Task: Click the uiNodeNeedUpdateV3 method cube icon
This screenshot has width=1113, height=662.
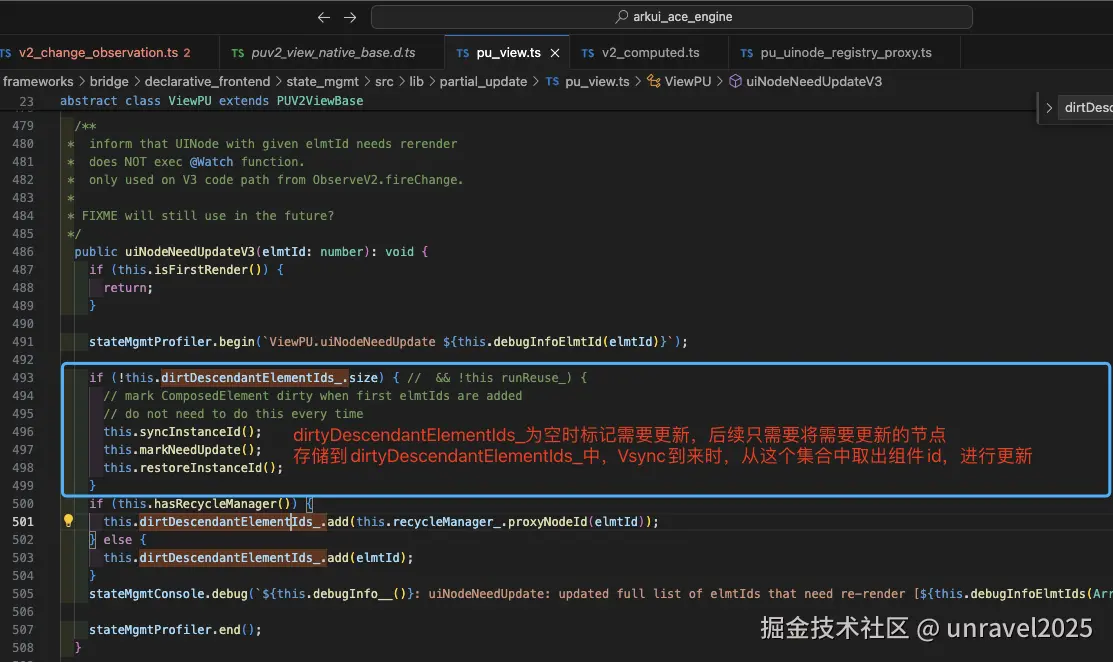Action: click(x=735, y=82)
